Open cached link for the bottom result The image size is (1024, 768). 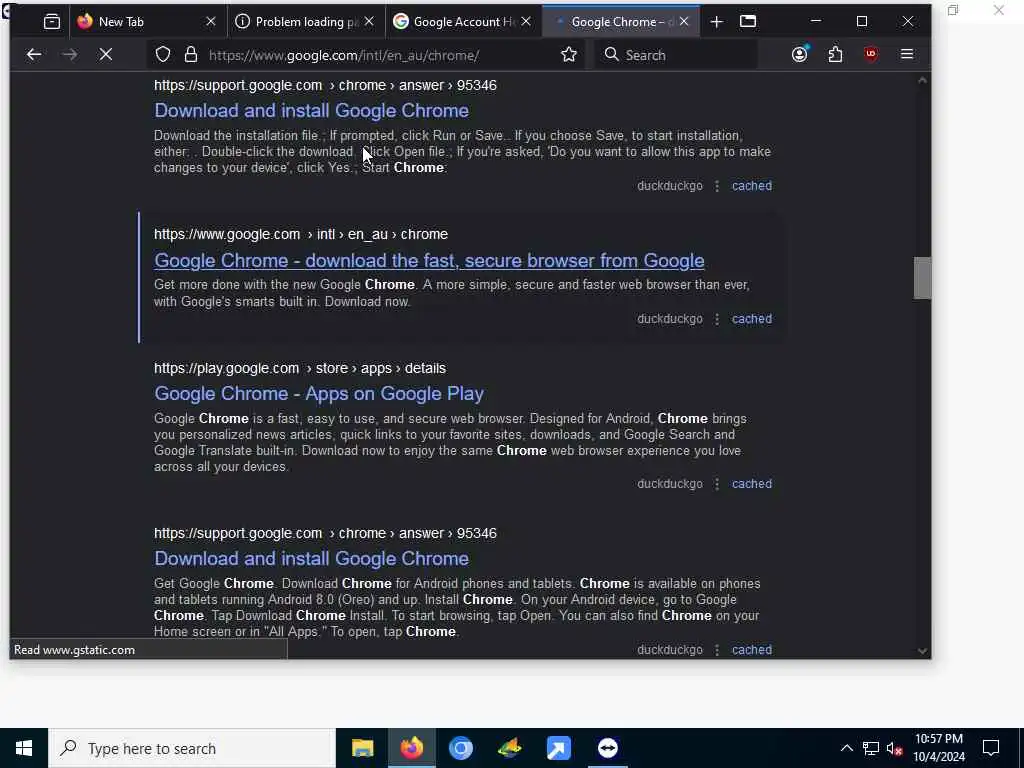click(752, 650)
